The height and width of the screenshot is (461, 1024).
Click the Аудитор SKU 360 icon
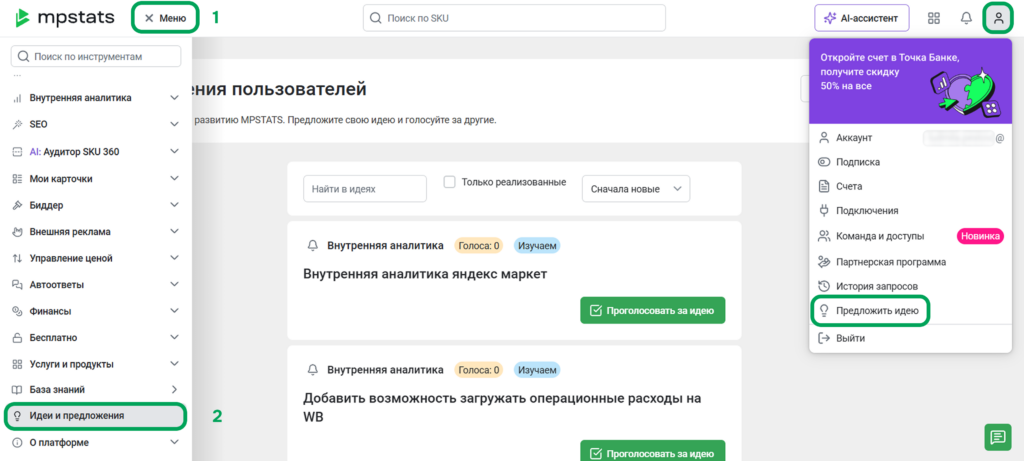point(18,151)
